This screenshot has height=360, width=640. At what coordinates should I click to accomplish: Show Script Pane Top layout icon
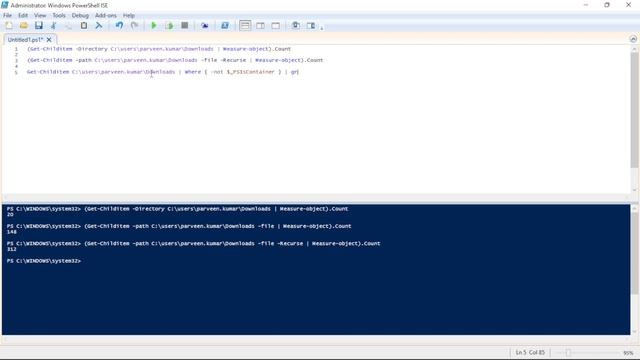click(x=245, y=26)
